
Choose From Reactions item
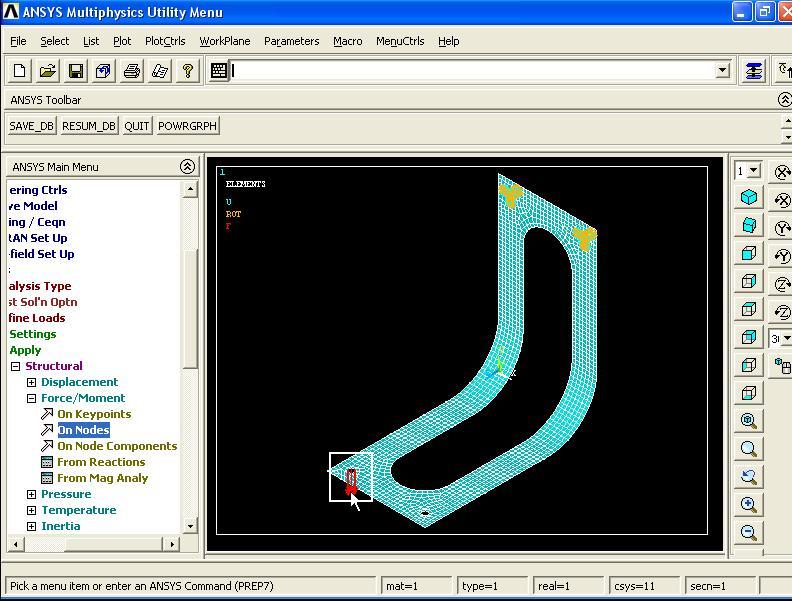pos(101,462)
